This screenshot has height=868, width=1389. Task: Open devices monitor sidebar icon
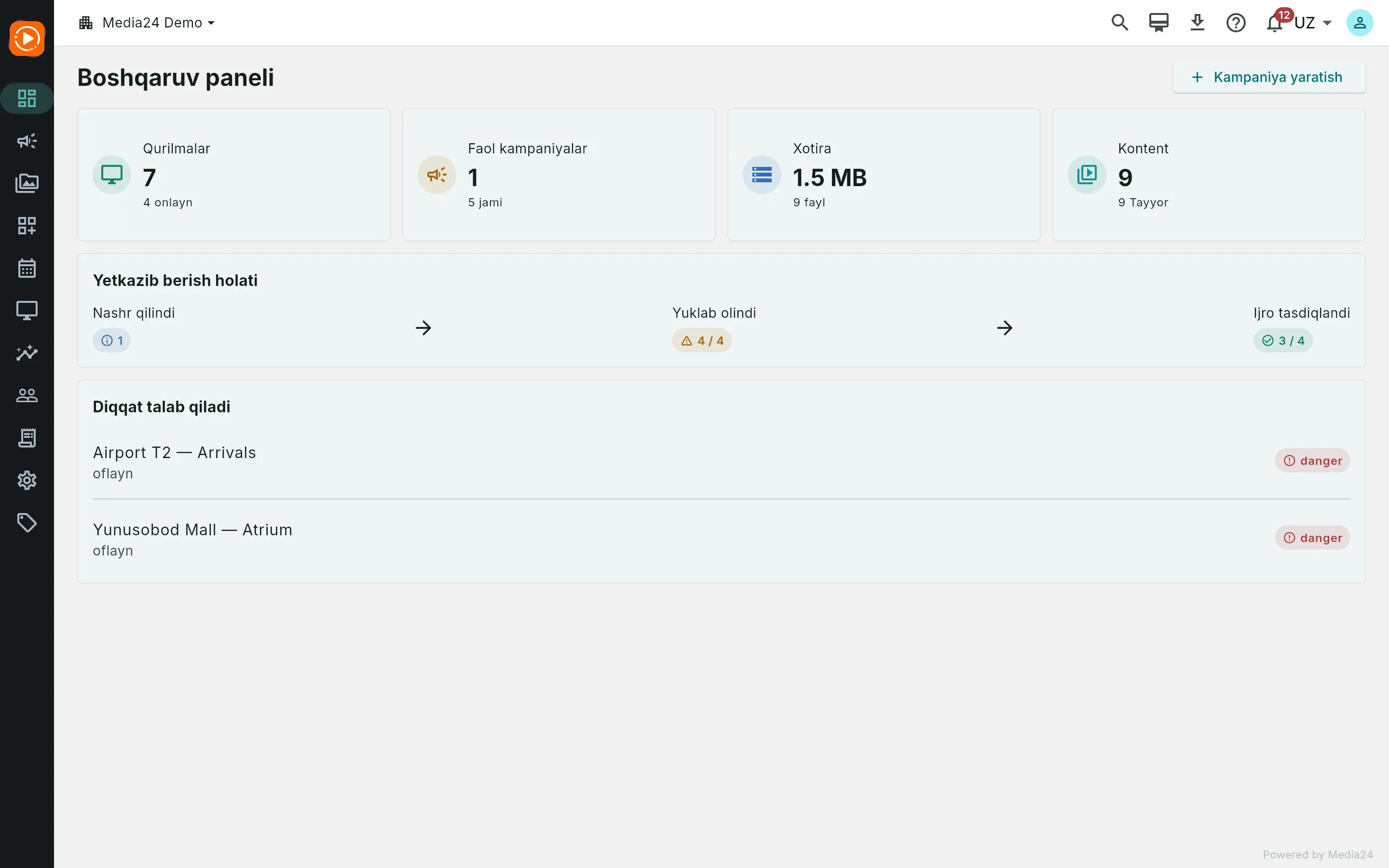click(27, 311)
